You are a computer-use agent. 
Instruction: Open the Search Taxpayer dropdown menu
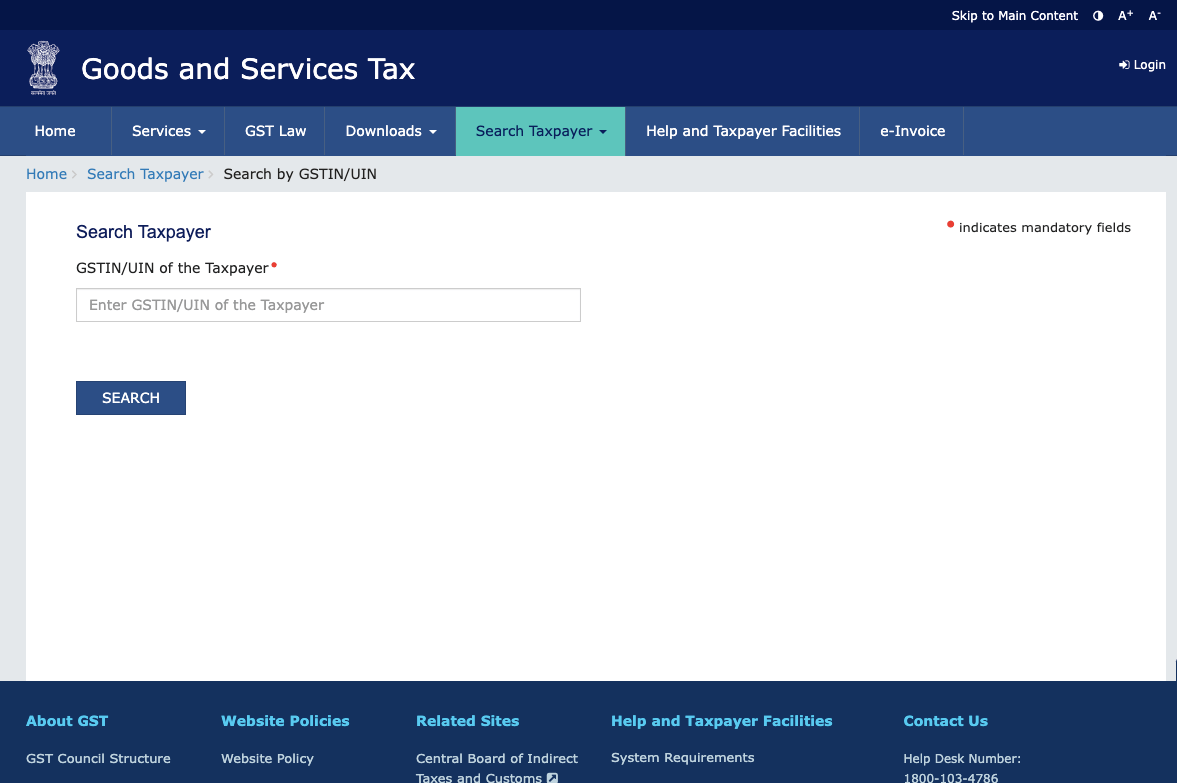point(540,131)
